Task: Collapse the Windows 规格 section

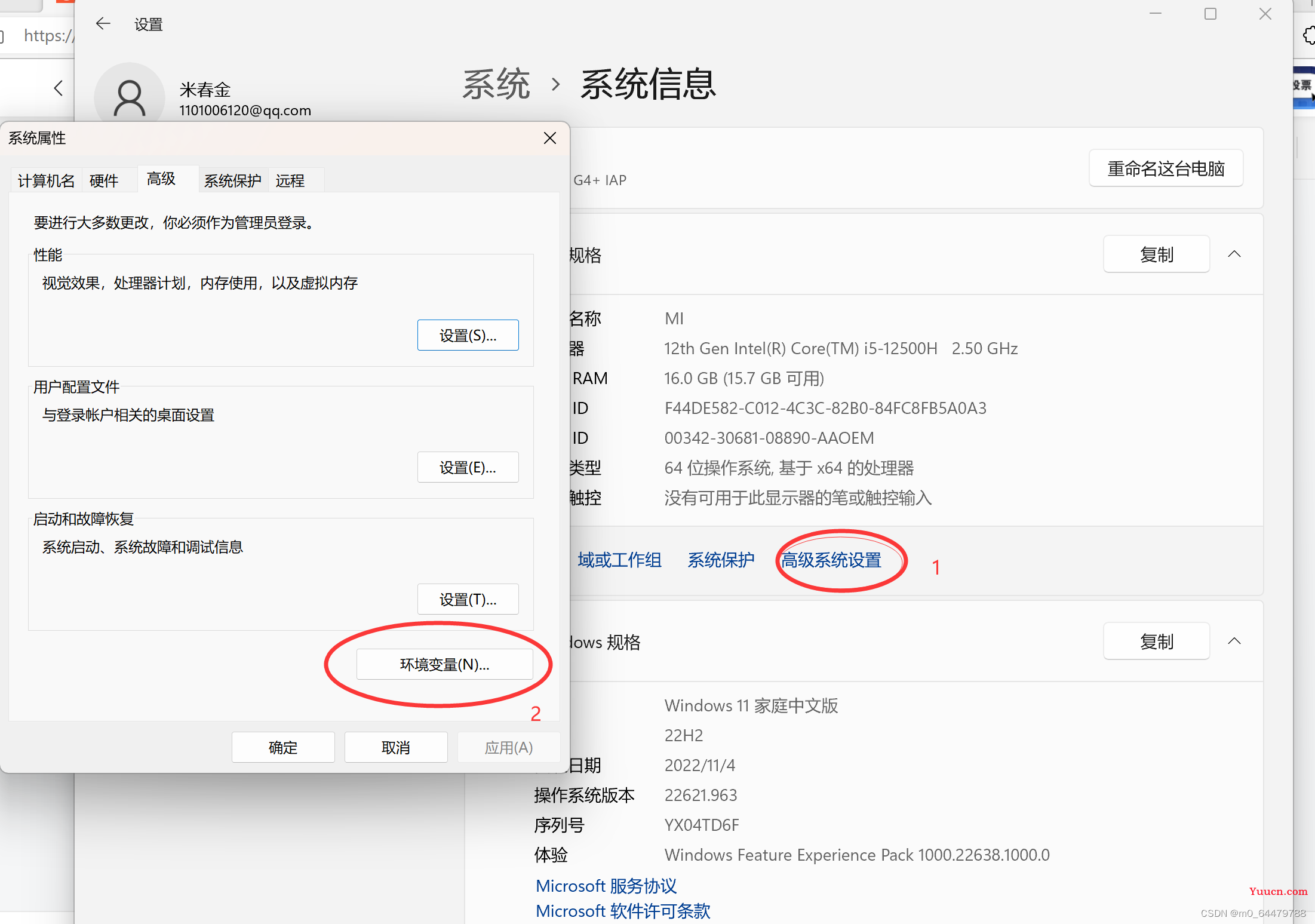Action: point(1234,641)
